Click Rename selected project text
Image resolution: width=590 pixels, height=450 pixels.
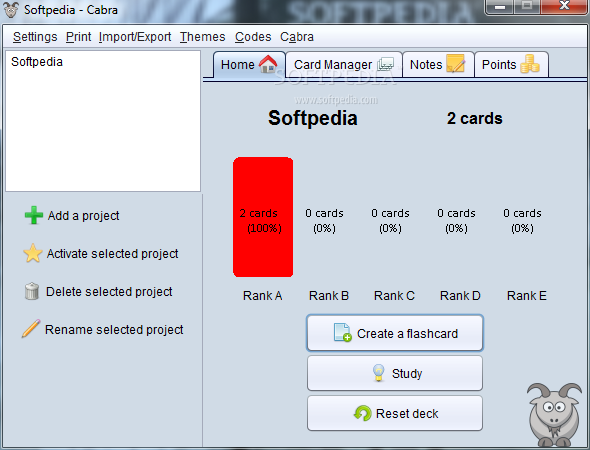click(x=114, y=330)
